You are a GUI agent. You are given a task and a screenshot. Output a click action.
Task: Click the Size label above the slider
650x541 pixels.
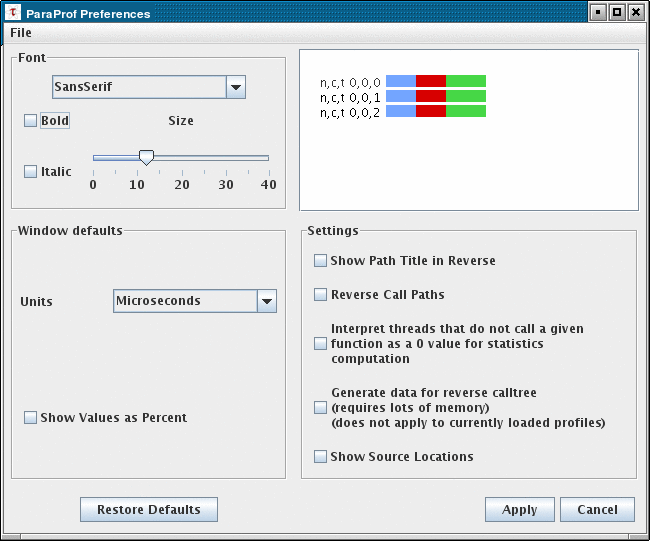point(181,121)
